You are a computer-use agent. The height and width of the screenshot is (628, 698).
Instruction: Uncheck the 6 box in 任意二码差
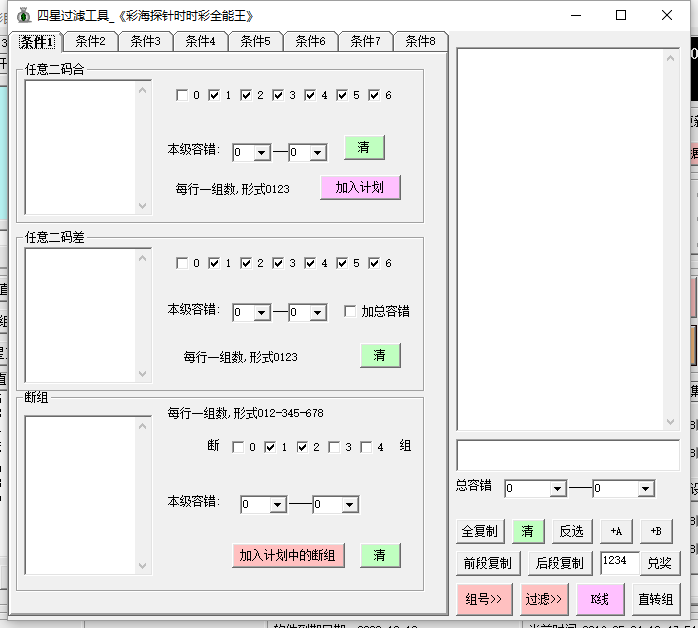coord(374,263)
